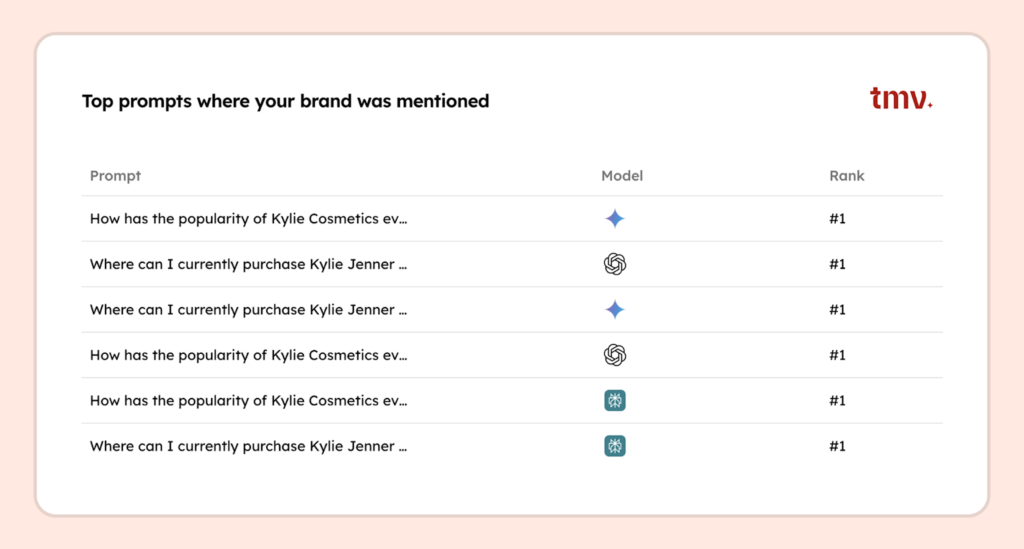1024x549 pixels.
Task: Click the #1 rank in the first row
Action: [837, 219]
